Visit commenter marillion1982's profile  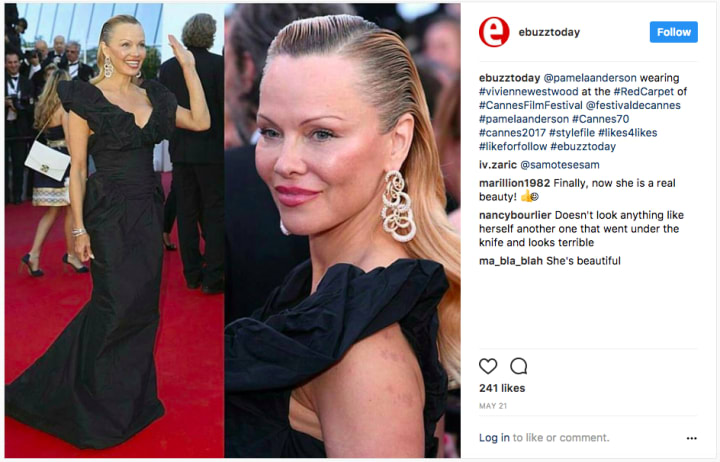pos(514,183)
